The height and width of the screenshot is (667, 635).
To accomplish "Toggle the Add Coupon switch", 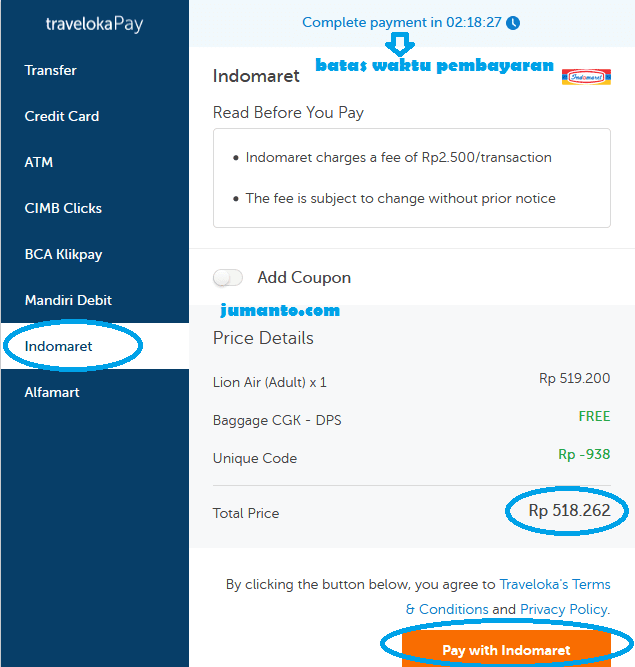I will pos(228,278).
